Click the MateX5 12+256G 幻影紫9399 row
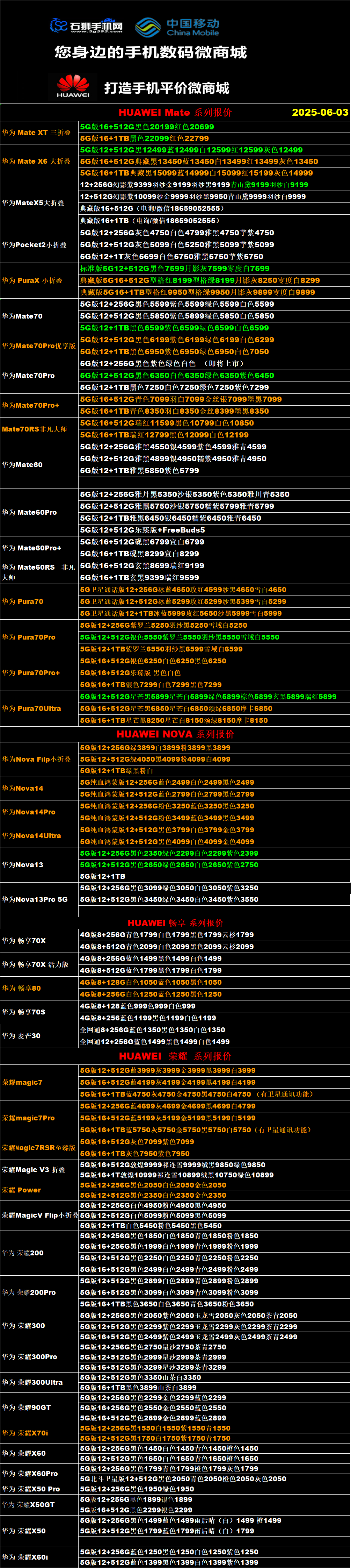The width and height of the screenshot is (351, 1568). point(215,184)
